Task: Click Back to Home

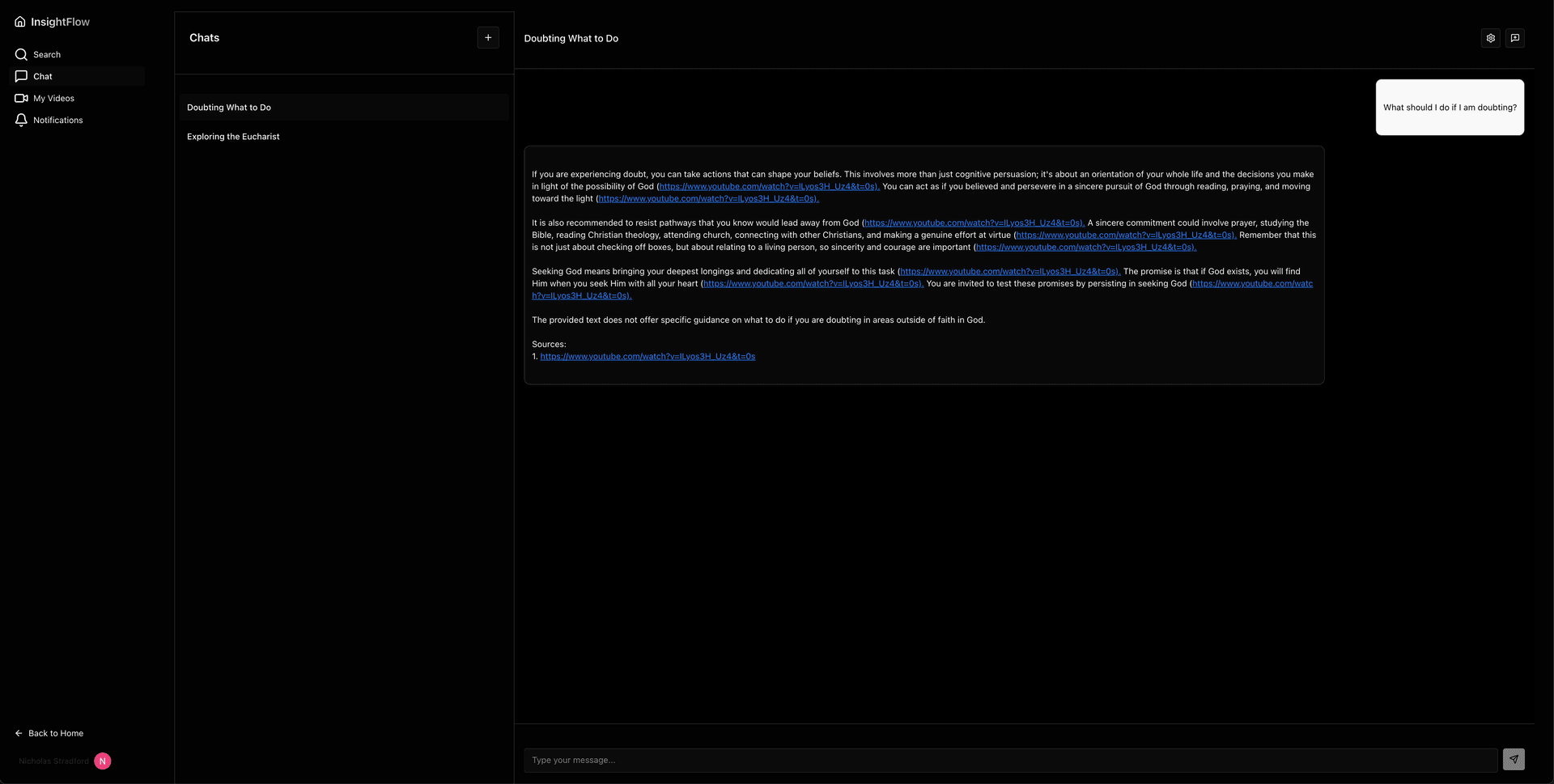Action: (55, 732)
